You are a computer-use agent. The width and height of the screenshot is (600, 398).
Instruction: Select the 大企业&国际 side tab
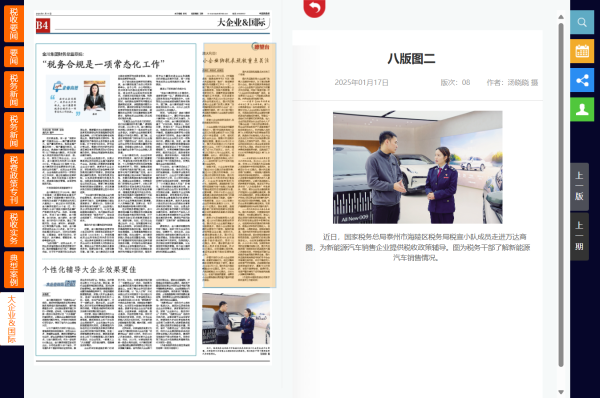pyautogui.click(x=12, y=319)
